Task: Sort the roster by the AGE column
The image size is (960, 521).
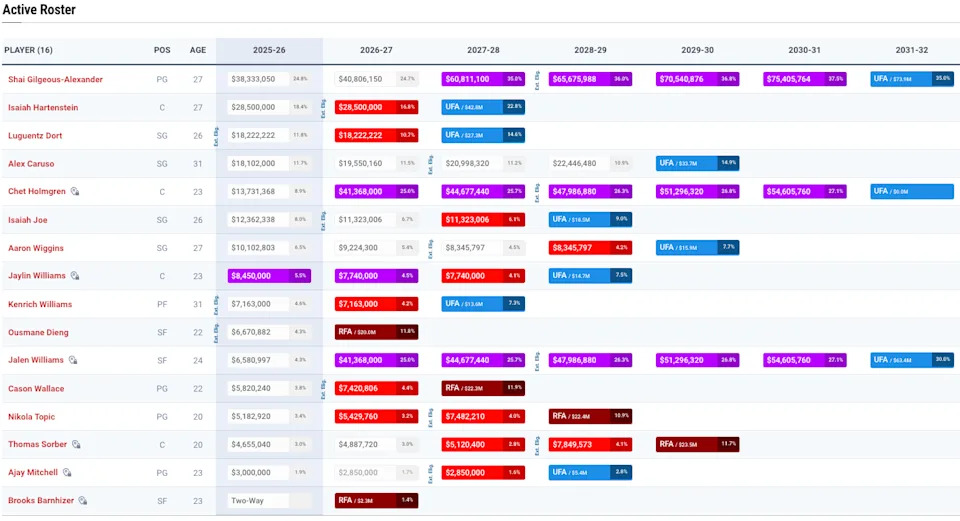Action: click(198, 50)
